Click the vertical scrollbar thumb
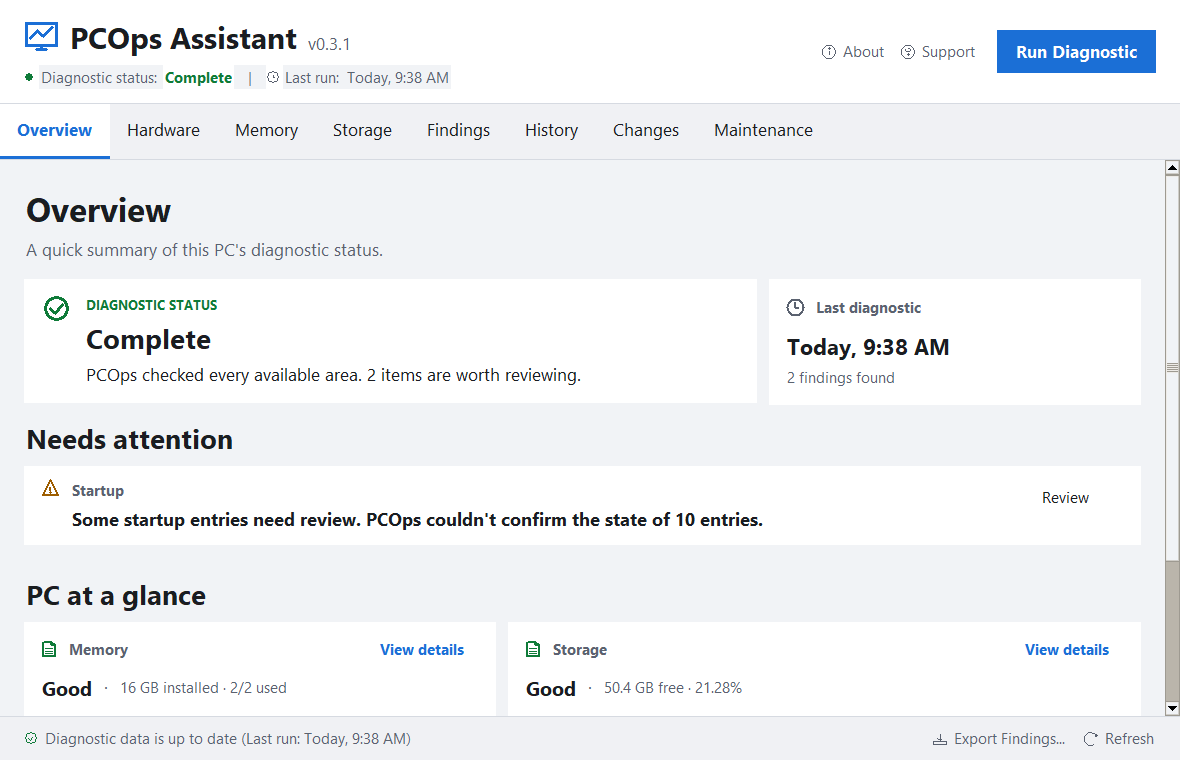Viewport: 1180px width, 760px height. click(x=1172, y=368)
